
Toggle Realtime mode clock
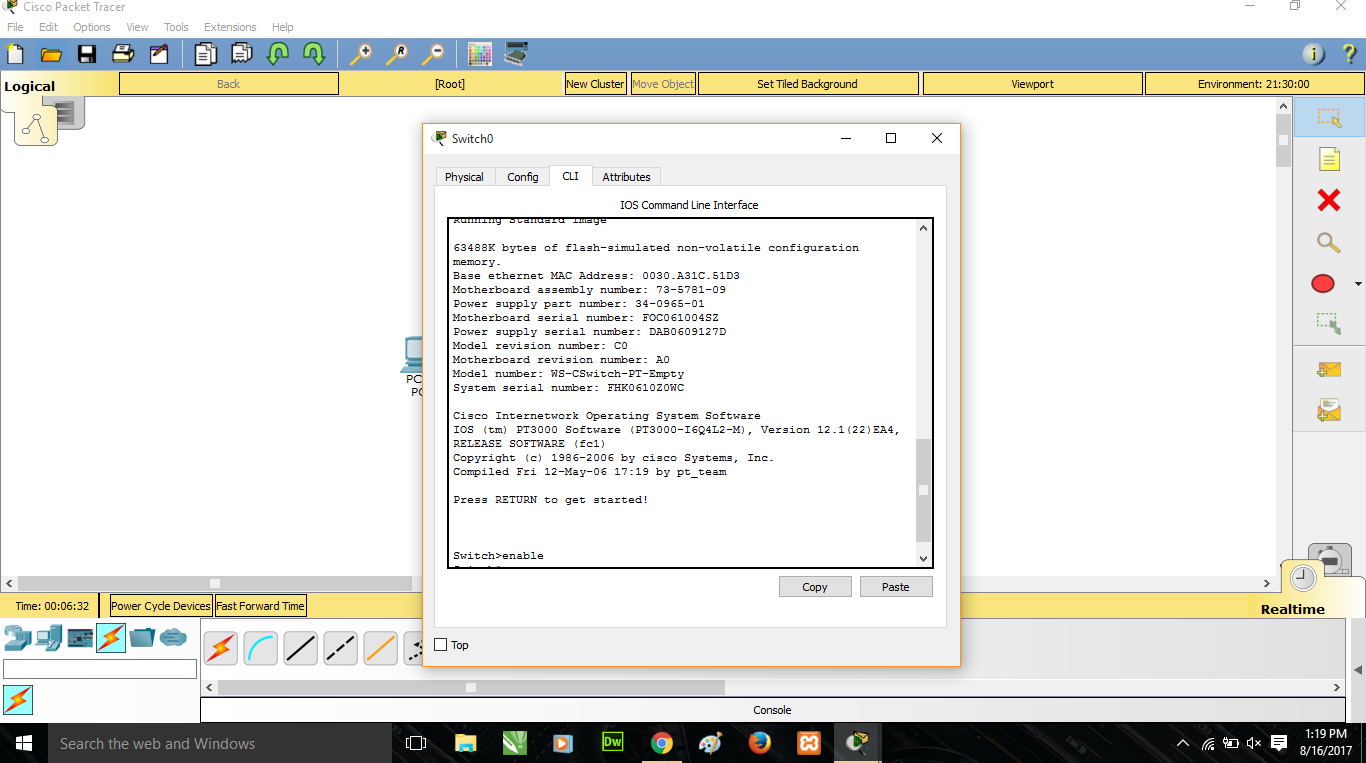pyautogui.click(x=1301, y=577)
